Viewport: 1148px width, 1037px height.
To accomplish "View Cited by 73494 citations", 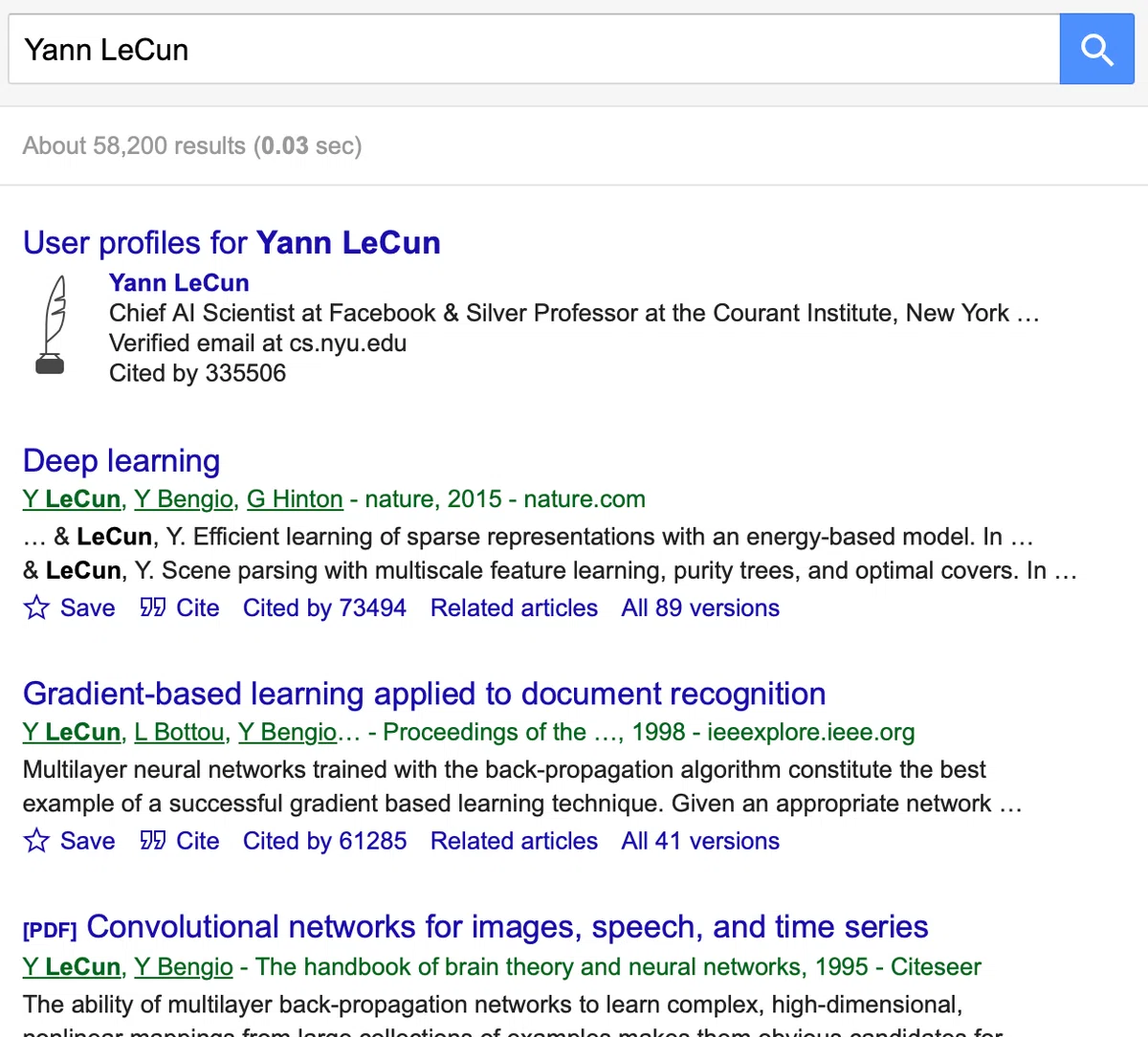I will 324,607.
